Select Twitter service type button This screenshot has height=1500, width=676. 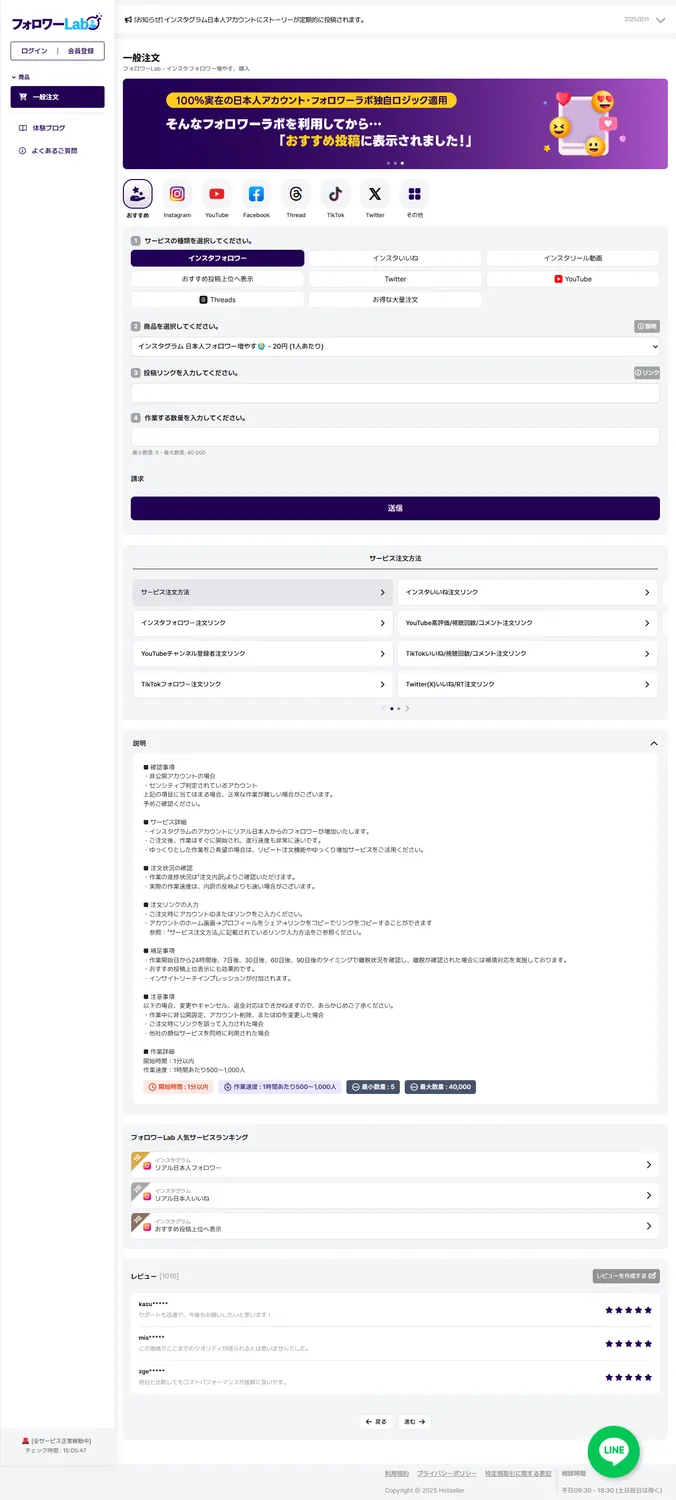[395, 279]
